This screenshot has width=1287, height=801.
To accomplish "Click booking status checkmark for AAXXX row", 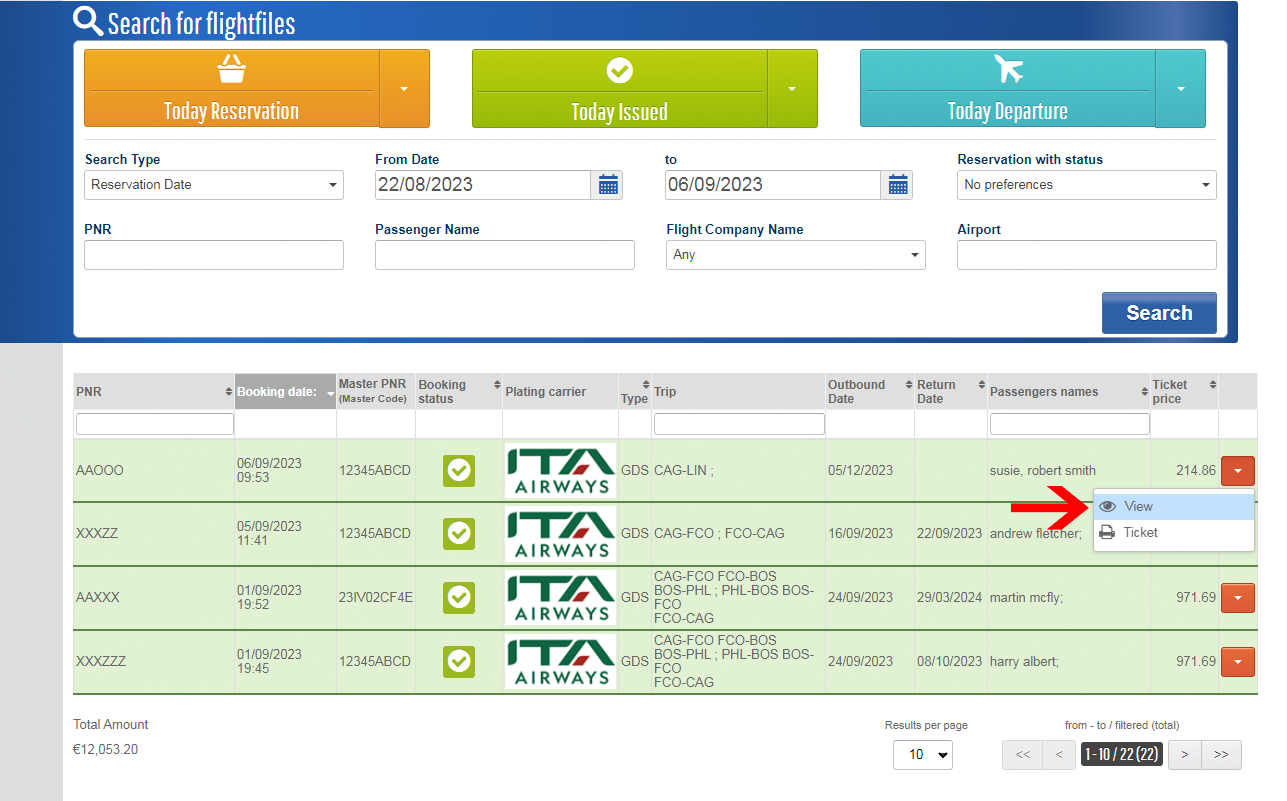I will [459, 597].
